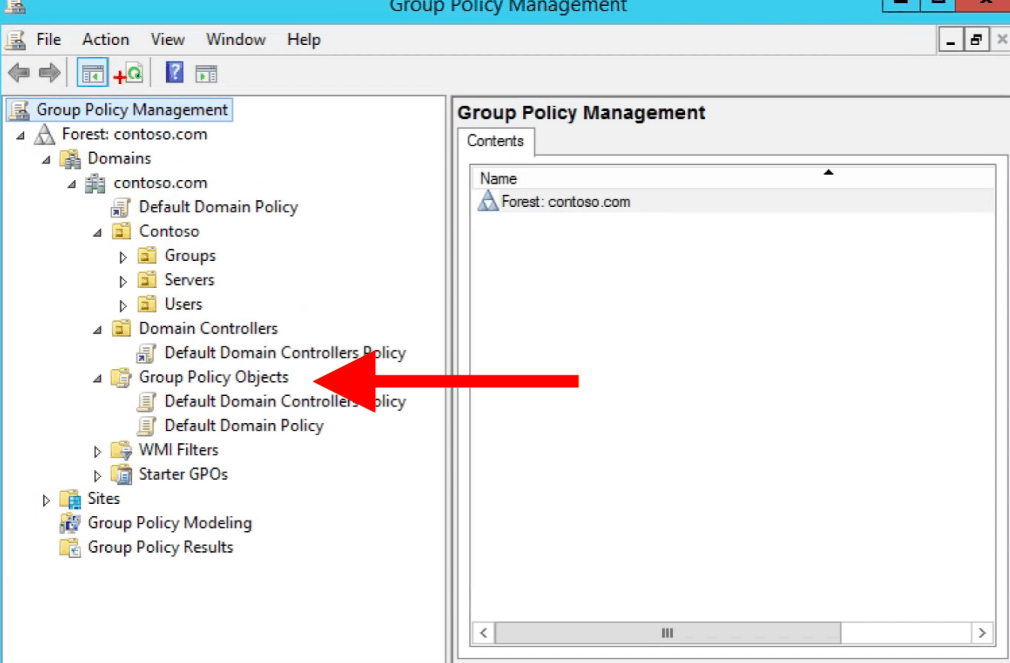Screen dimensions: 1010x663
Task: Select Default Domain Policy under Group Policy Objects
Action: click(244, 426)
